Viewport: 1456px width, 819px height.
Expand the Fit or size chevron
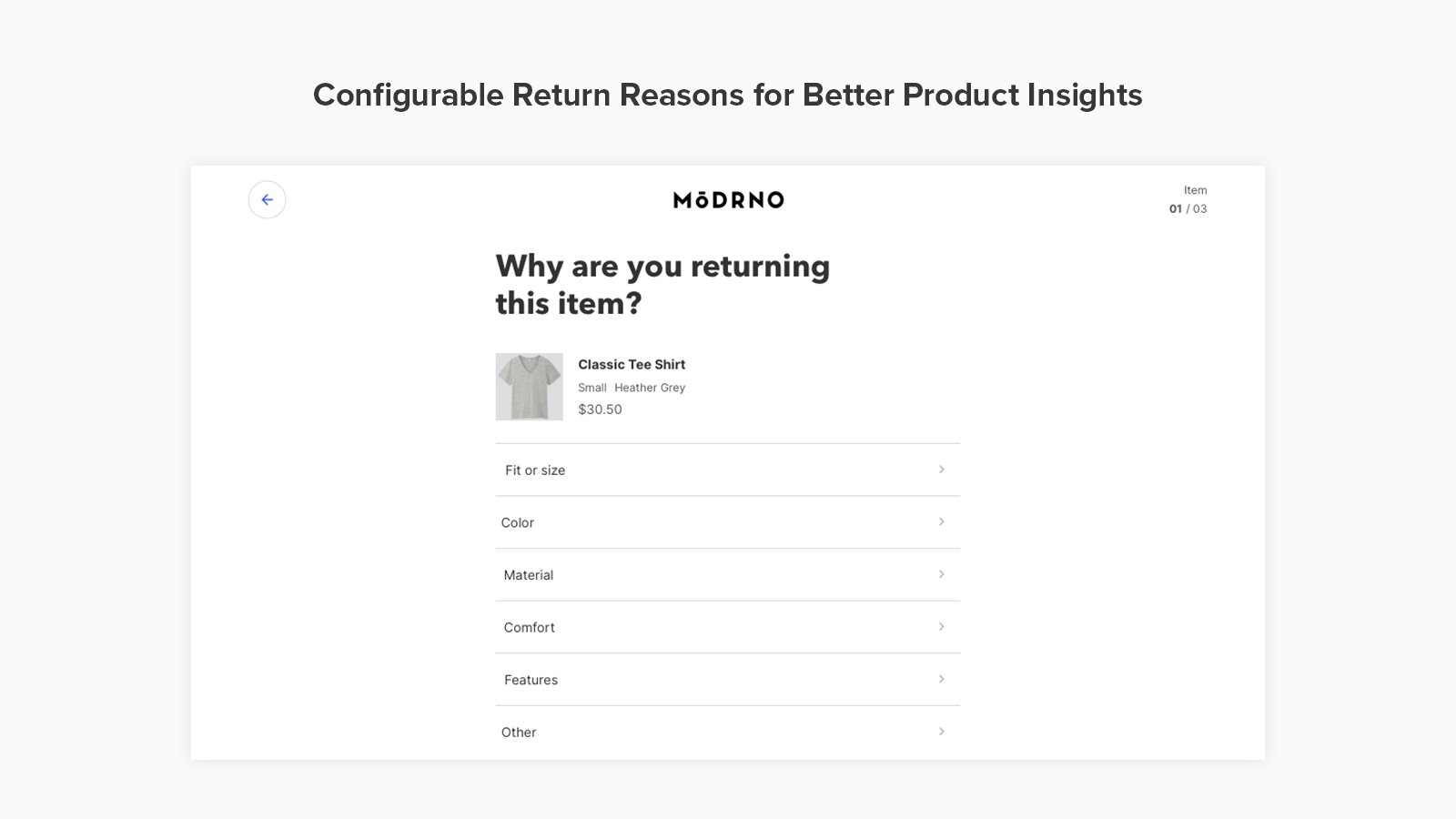(x=941, y=470)
